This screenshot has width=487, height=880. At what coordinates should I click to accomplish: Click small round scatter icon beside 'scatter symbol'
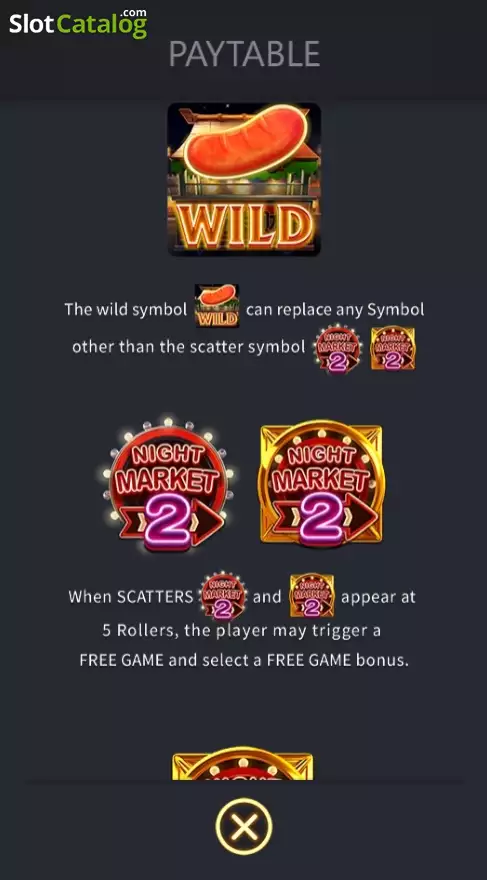(x=338, y=348)
